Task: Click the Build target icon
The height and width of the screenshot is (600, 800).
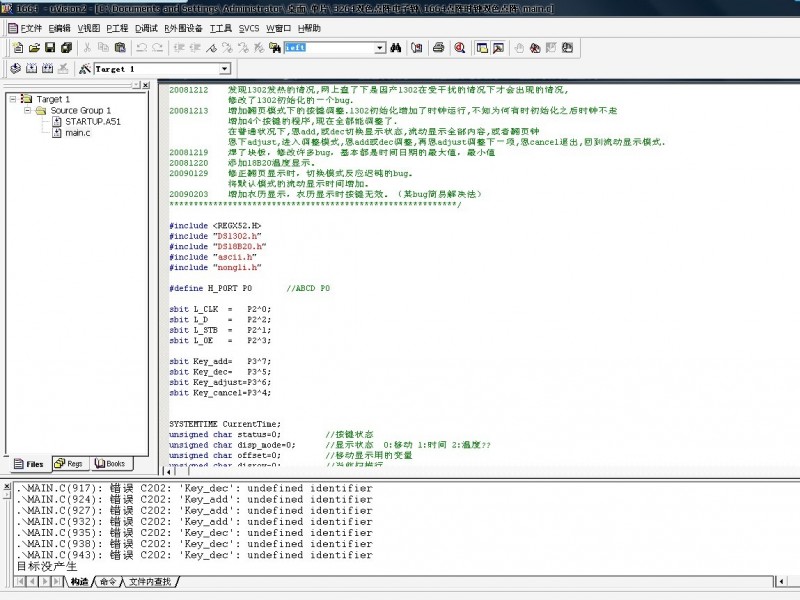Action: [x=32, y=69]
